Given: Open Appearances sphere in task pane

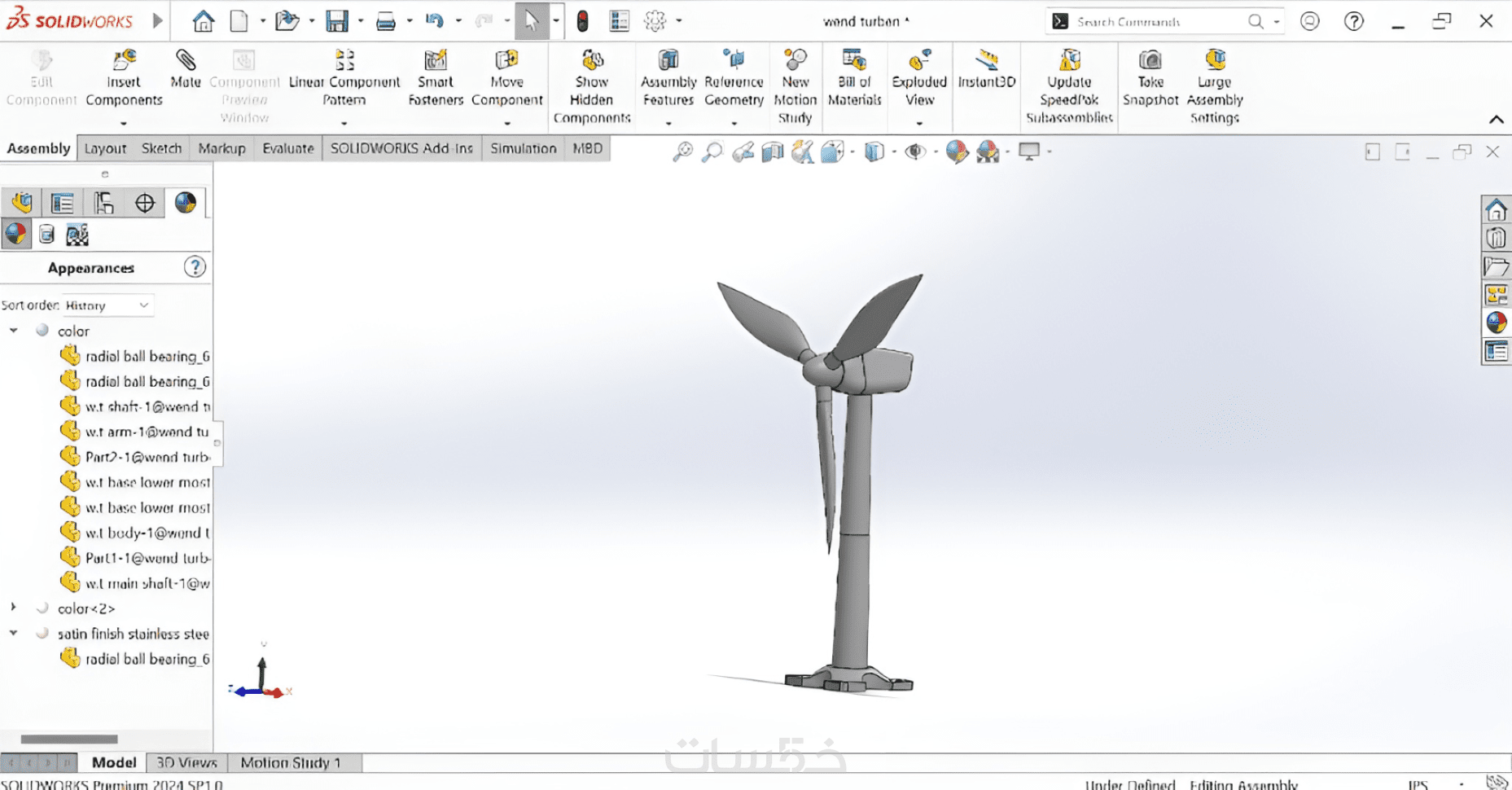Looking at the screenshot, I should (x=1496, y=323).
